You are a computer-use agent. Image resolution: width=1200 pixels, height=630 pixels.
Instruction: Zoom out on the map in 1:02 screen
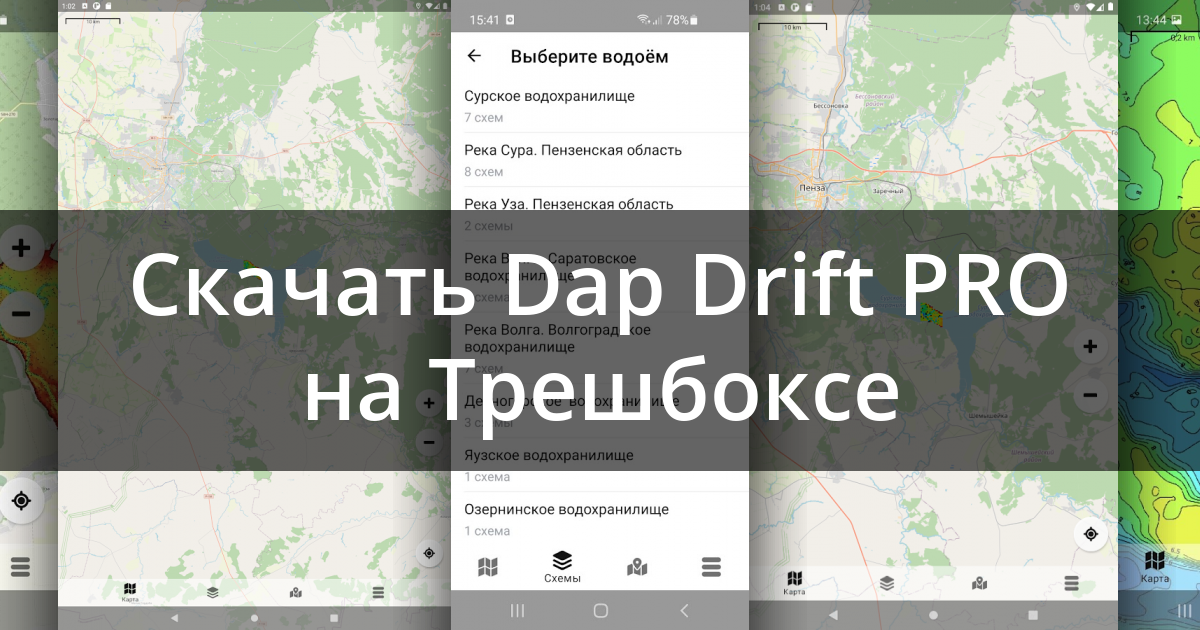pyautogui.click(x=429, y=441)
